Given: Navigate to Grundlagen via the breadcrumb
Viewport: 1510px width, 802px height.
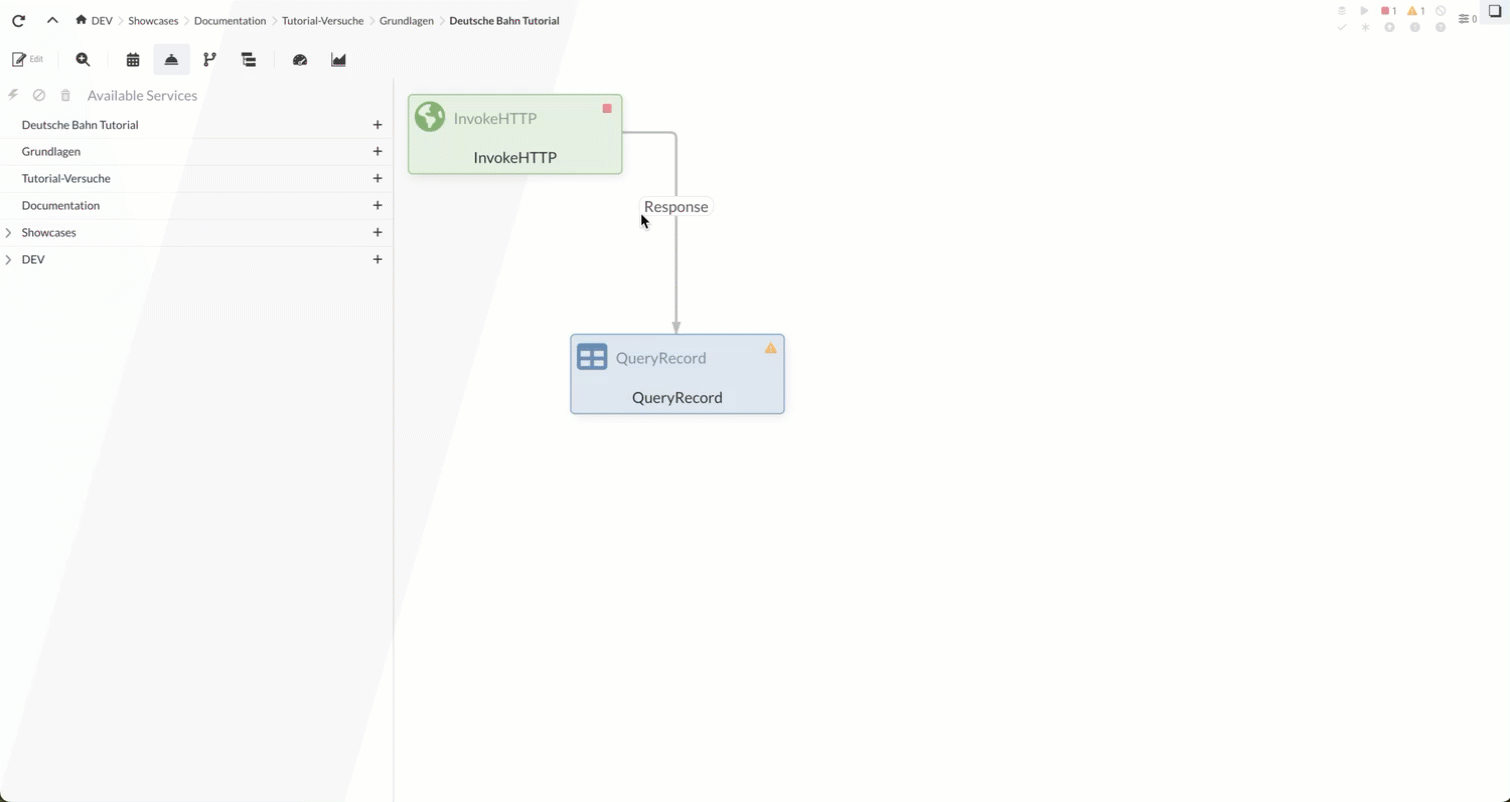Looking at the screenshot, I should click(406, 20).
